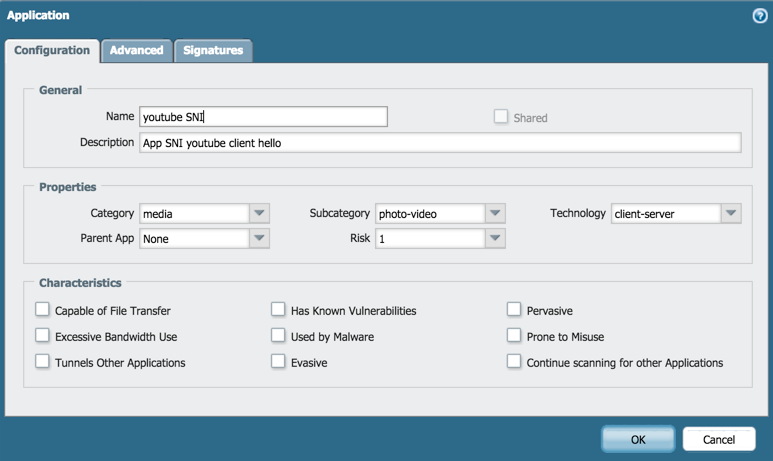Enable Capable of File Transfer checkbox
This screenshot has height=461, width=773.
[43, 311]
